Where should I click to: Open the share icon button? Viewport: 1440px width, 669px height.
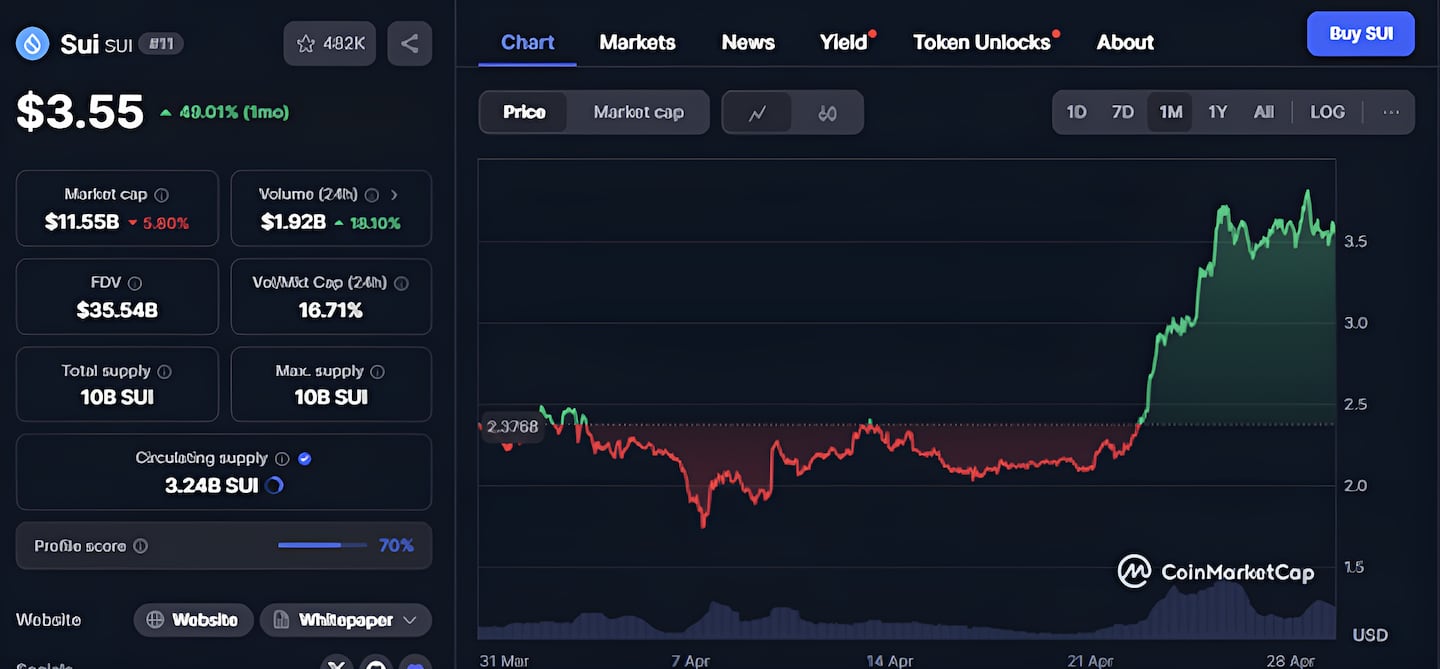click(410, 44)
